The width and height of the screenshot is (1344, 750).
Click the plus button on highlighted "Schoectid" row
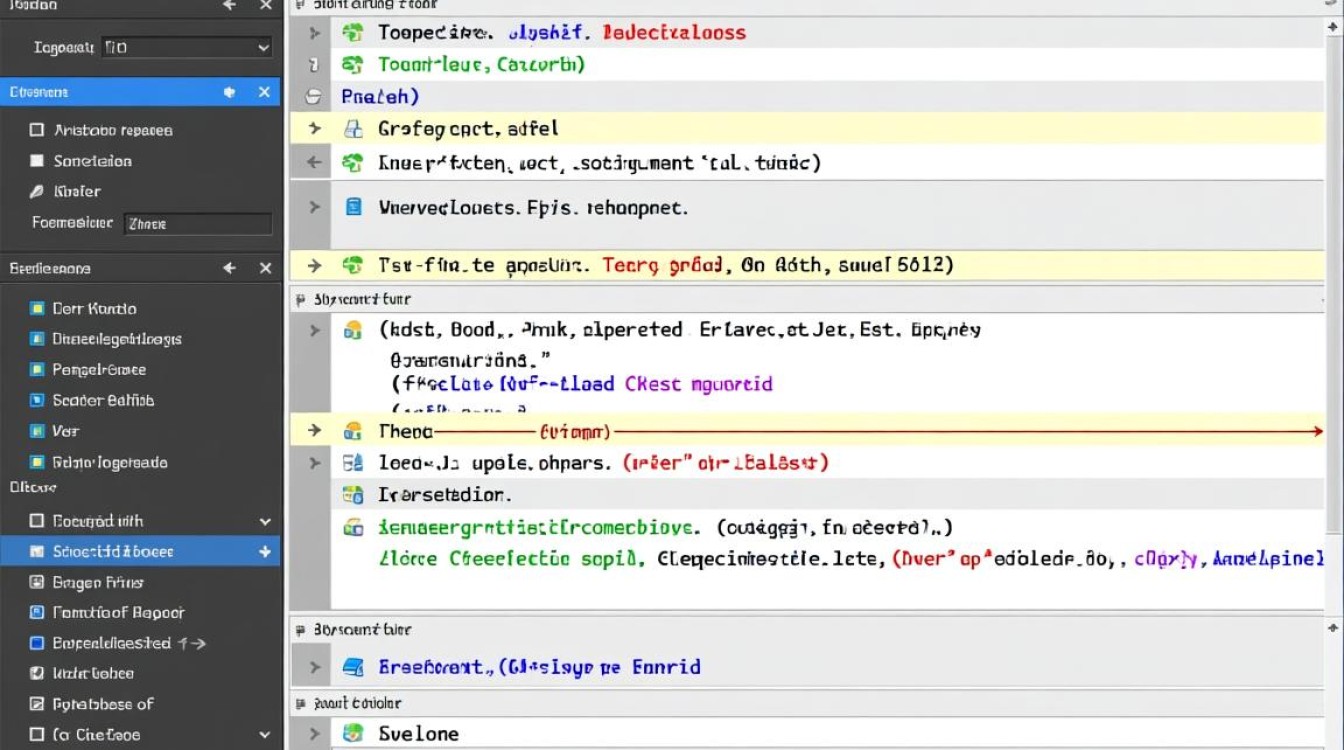pyautogui.click(x=265, y=551)
